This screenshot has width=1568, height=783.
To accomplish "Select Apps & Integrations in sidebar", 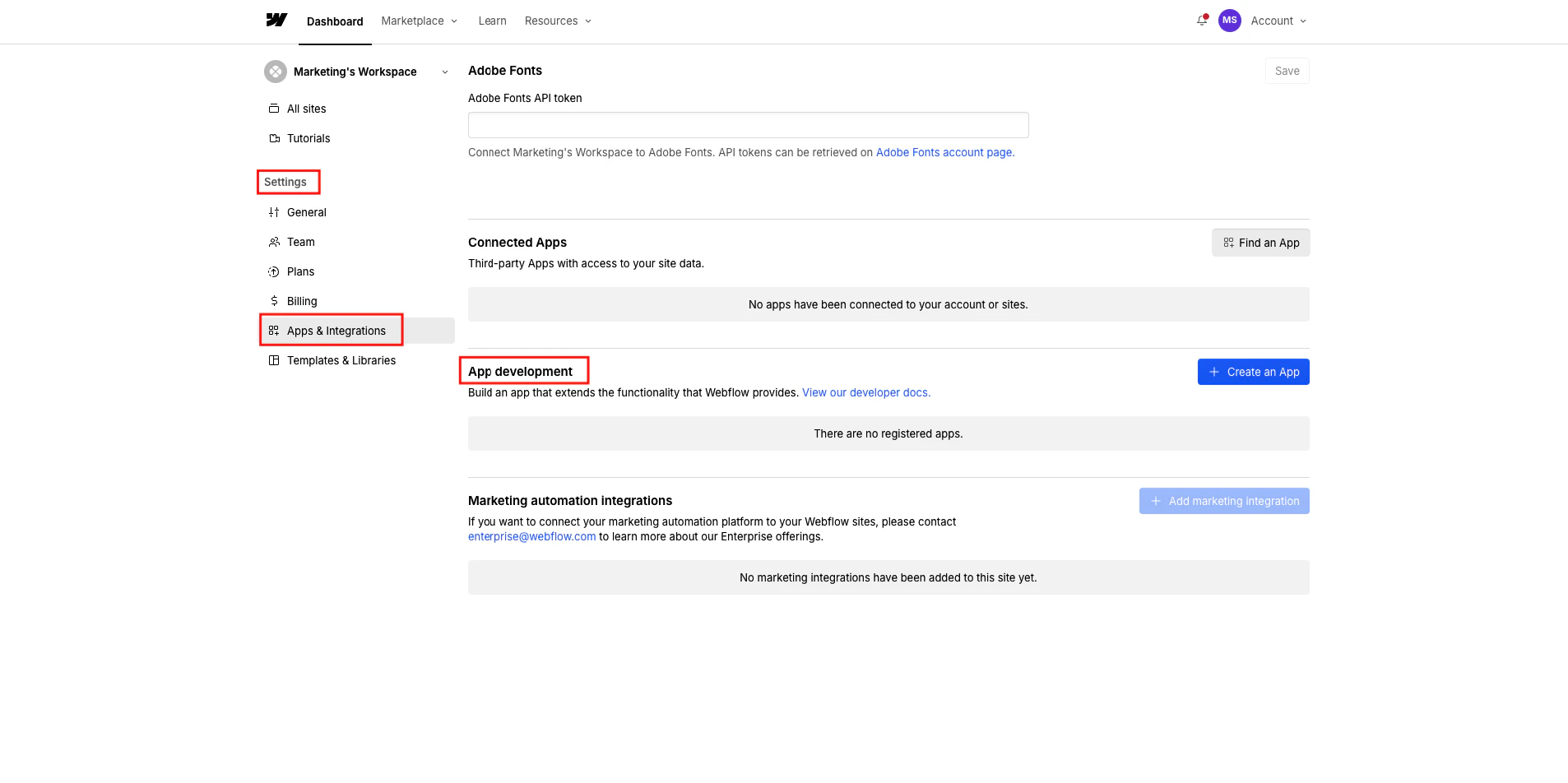I will [x=336, y=331].
